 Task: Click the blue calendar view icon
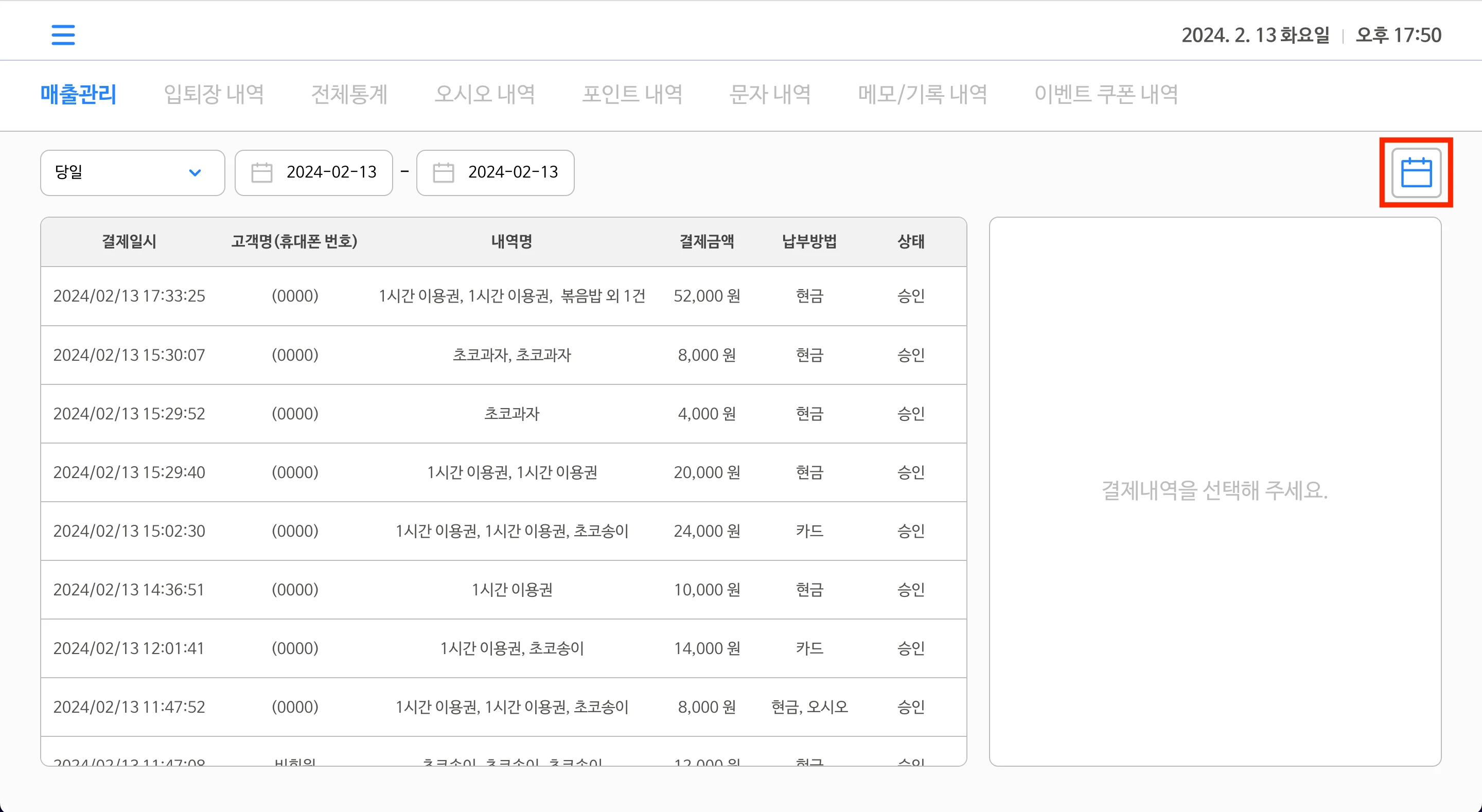[x=1416, y=173]
